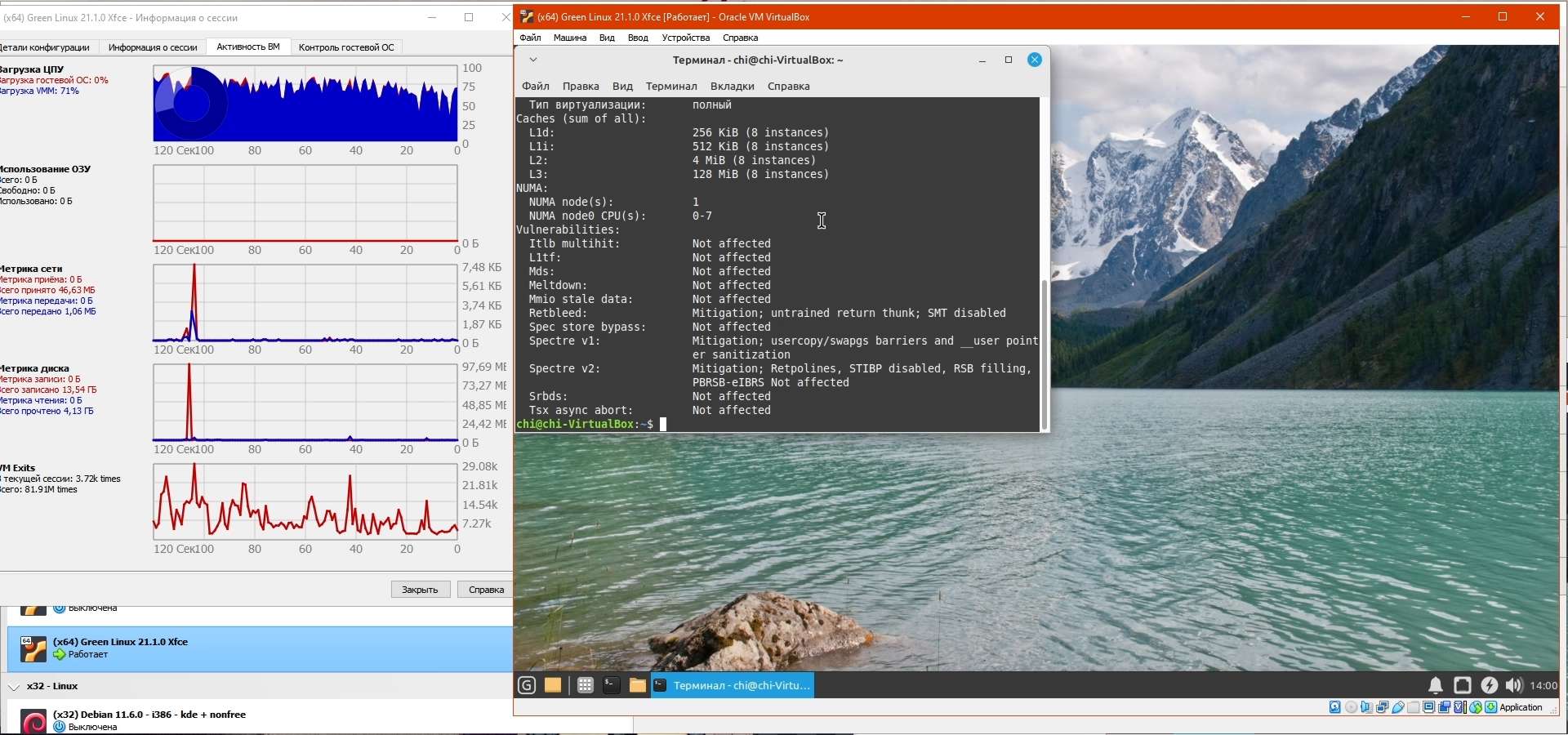This screenshot has width=1568, height=735.
Task: Click the optical disc indicator in the VirtualBox status bar
Action: click(1351, 707)
